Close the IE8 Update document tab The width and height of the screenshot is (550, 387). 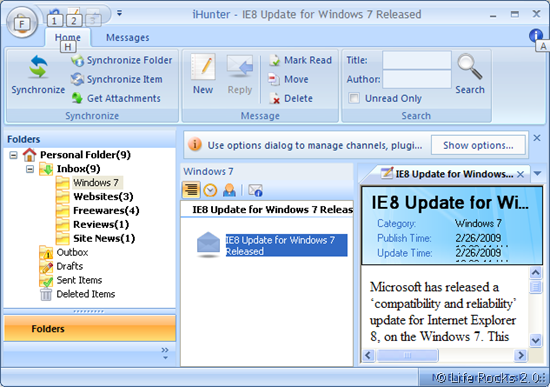tap(521, 174)
